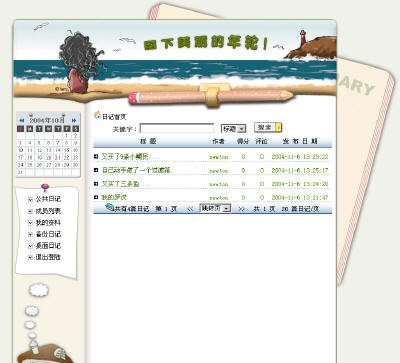This screenshot has width=400, height=363.
Task: Click the 得分 value on 13:29:22 row
Action: pos(243,157)
